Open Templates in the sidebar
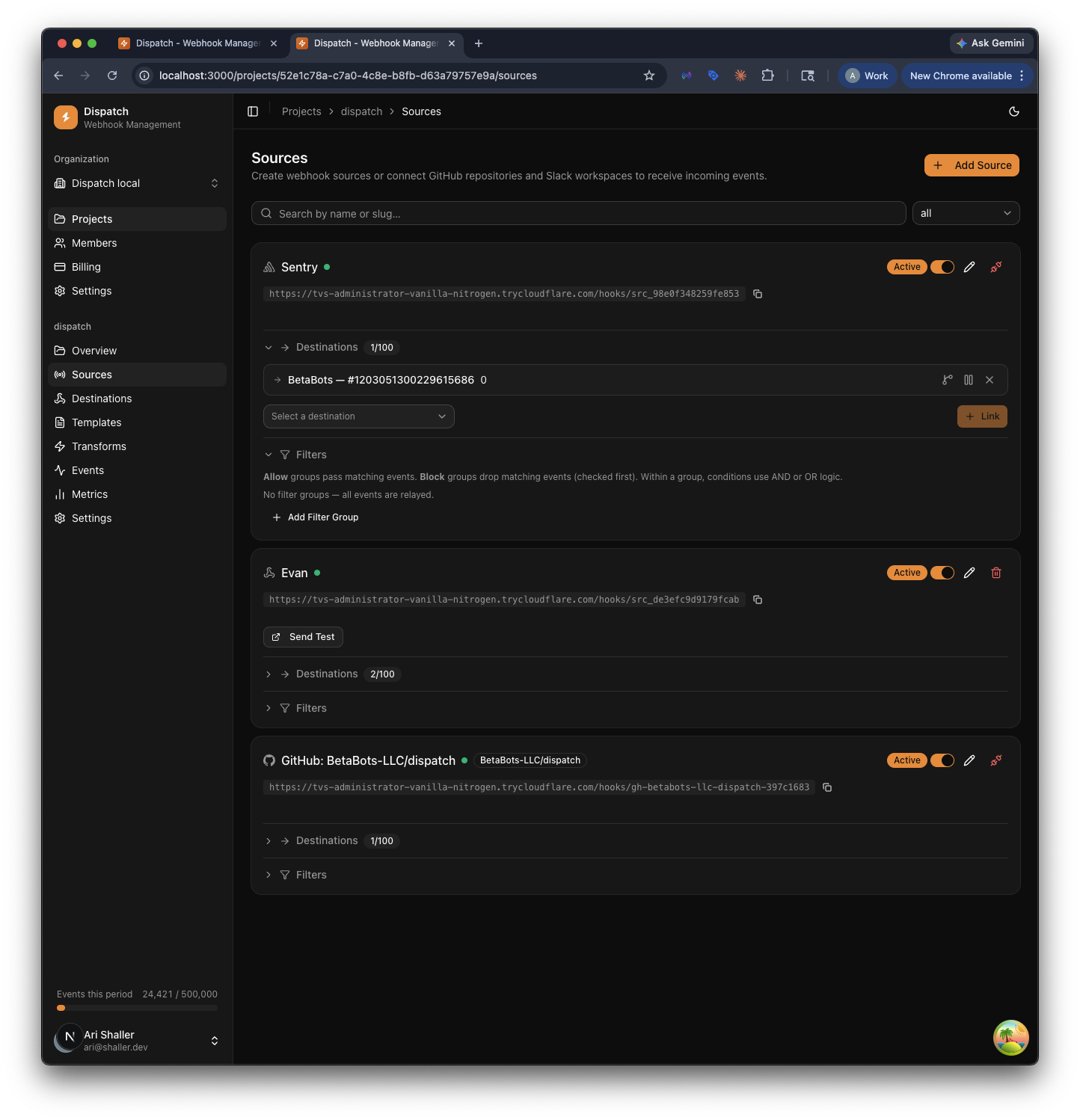The height and width of the screenshot is (1120, 1080). (x=138, y=422)
